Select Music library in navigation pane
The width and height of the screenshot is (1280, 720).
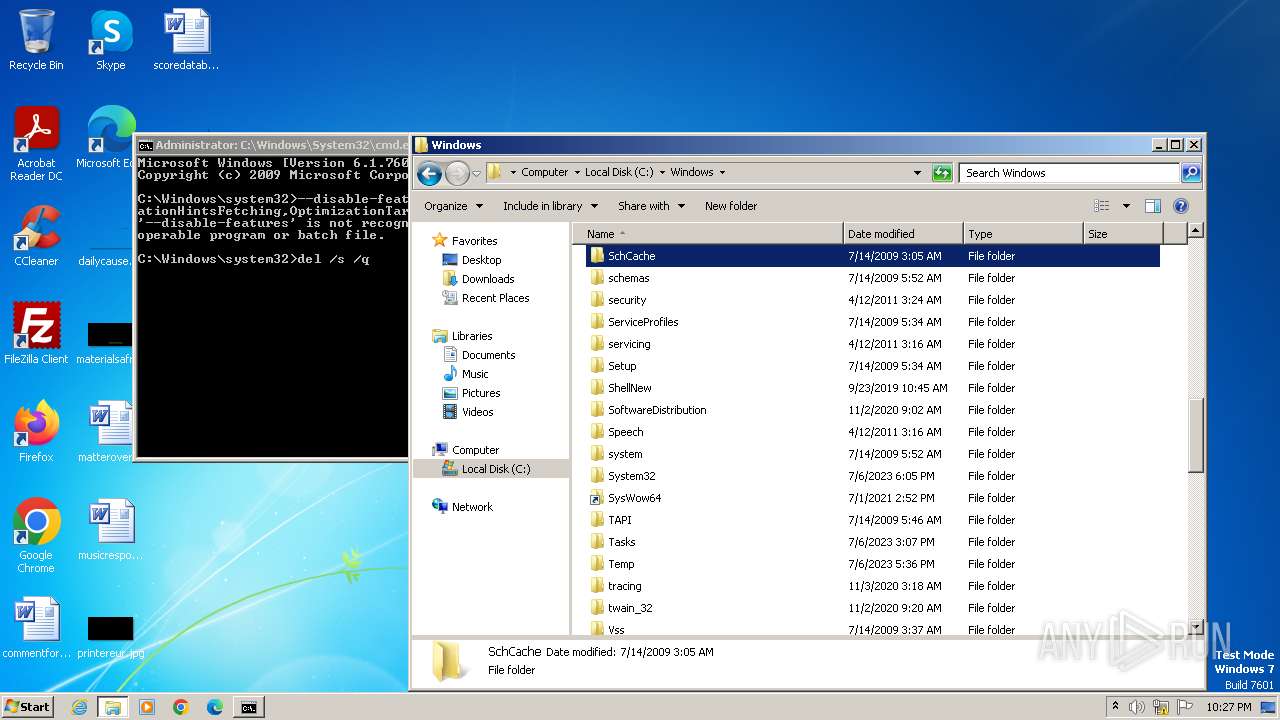(465, 374)
